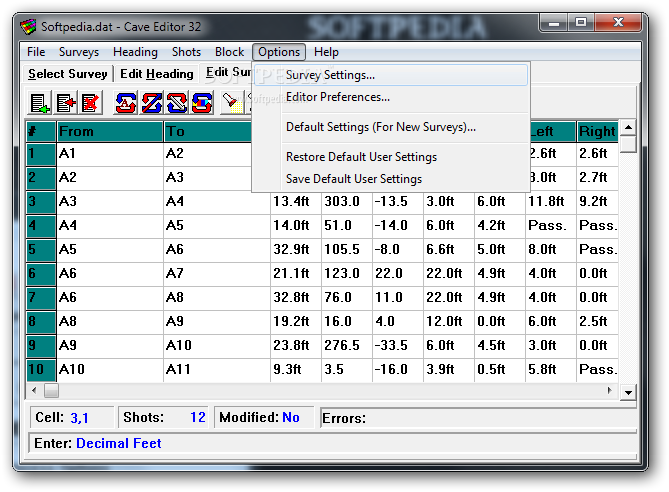Click the rotate-arrows icon with colored blocks
The image size is (669, 492).
(x=202, y=103)
